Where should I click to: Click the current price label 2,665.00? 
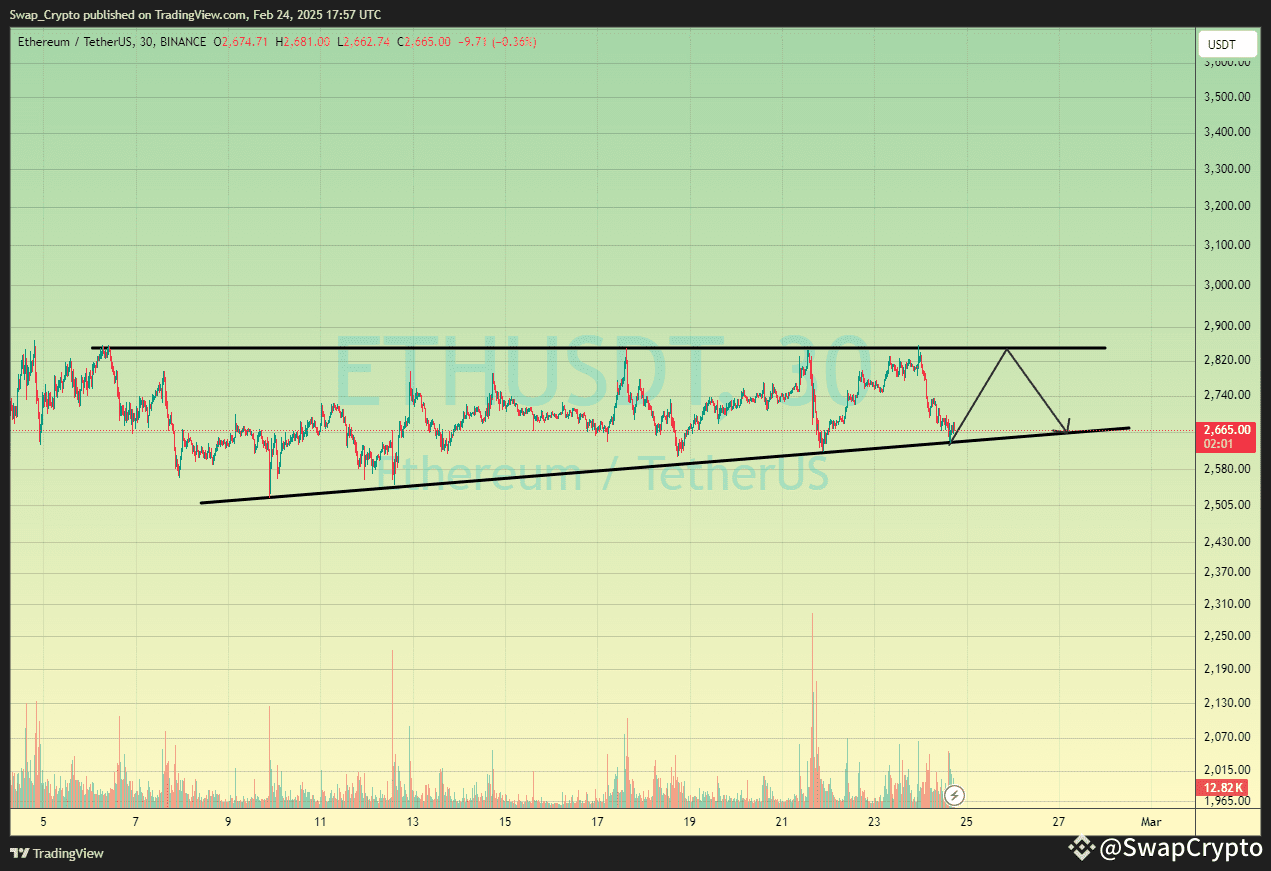tap(1227, 429)
